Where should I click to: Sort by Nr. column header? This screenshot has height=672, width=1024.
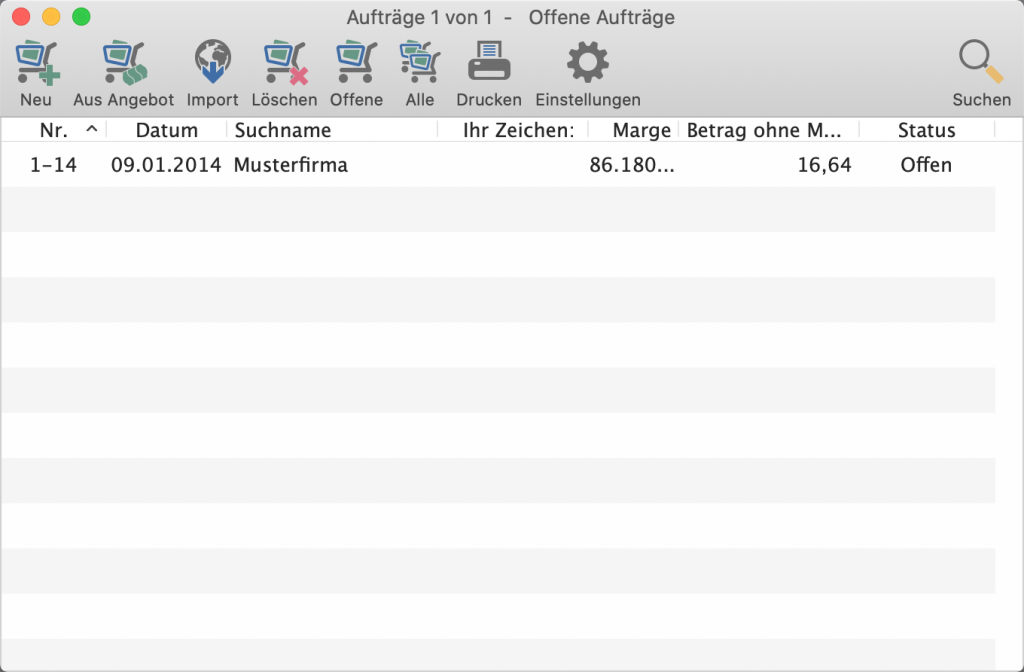54,130
